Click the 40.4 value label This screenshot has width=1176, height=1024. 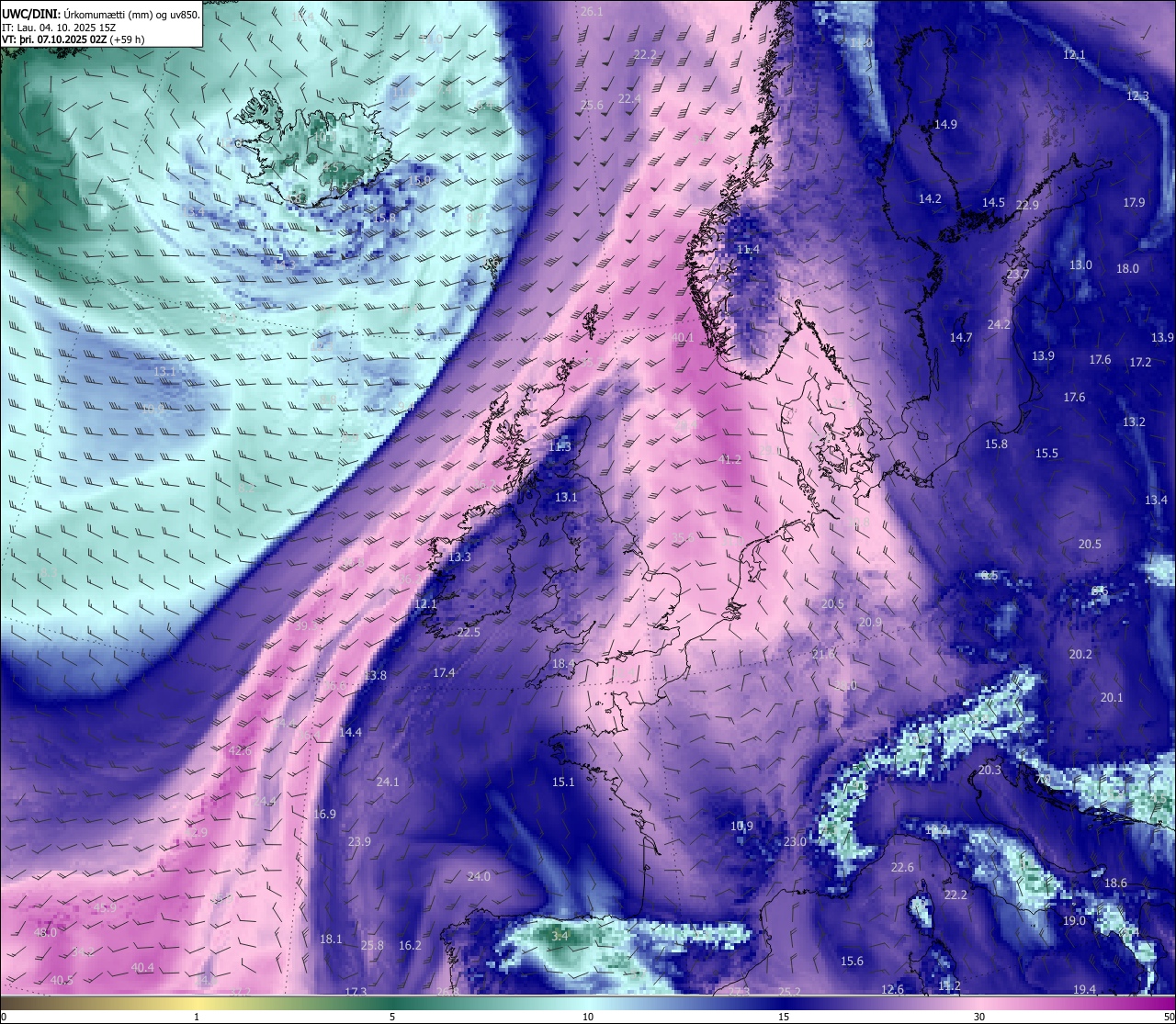[142, 968]
